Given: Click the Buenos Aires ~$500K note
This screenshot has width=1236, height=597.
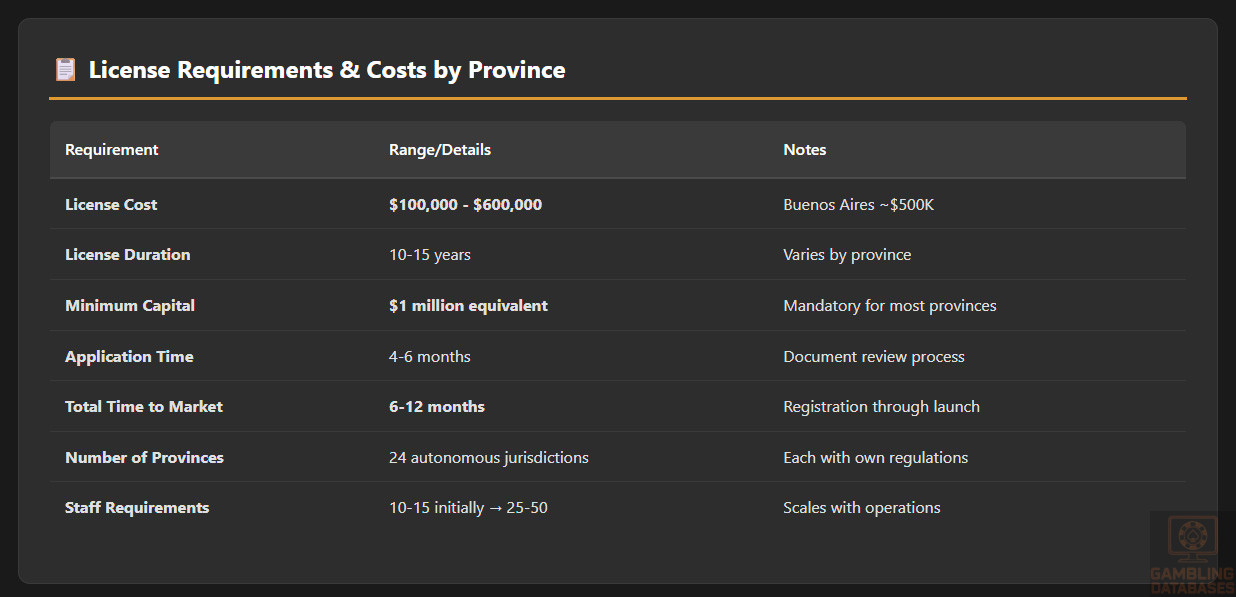Looking at the screenshot, I should click(858, 205).
